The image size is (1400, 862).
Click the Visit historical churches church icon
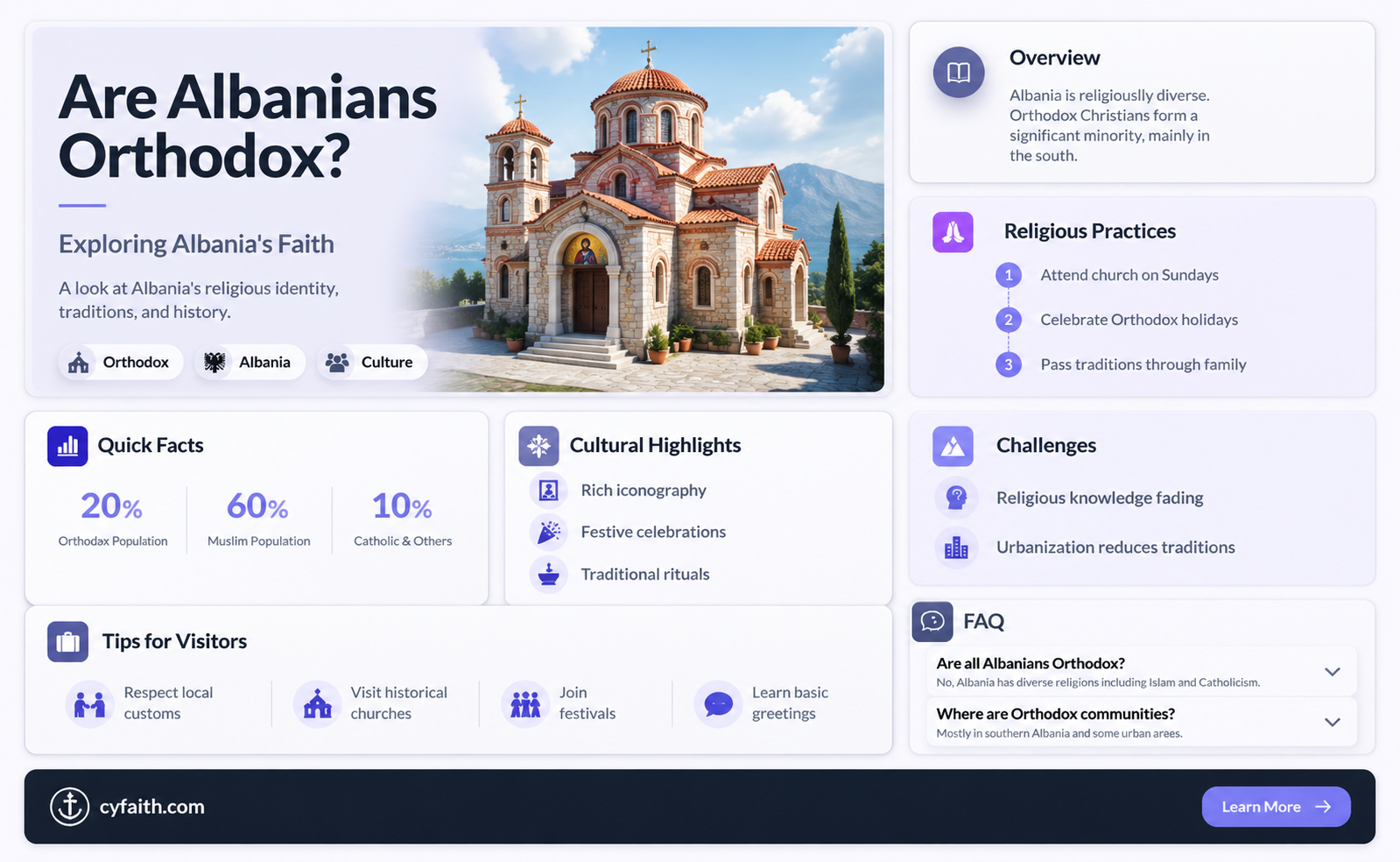(x=317, y=703)
